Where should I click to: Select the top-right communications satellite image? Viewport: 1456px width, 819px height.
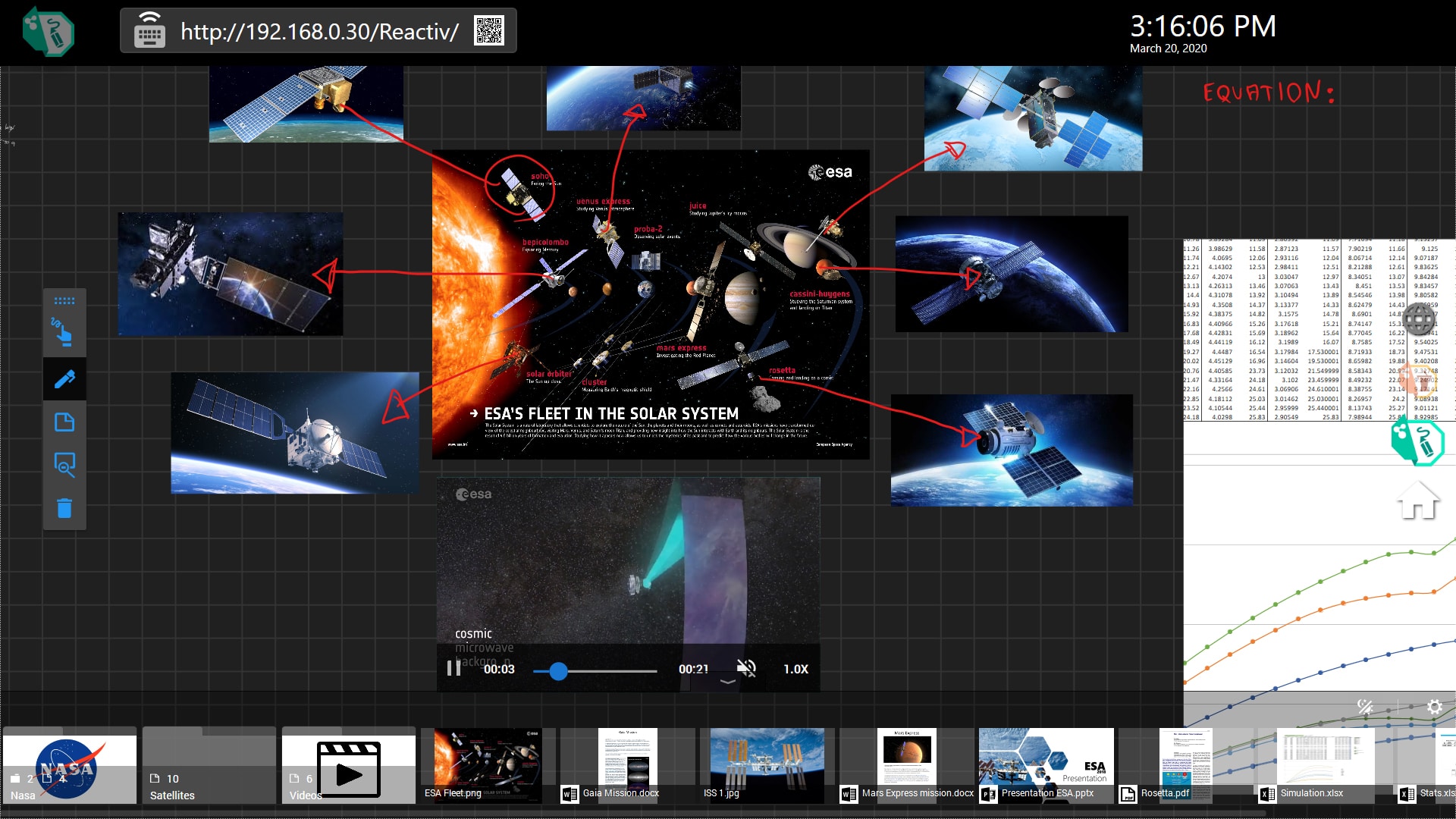pos(1033,118)
